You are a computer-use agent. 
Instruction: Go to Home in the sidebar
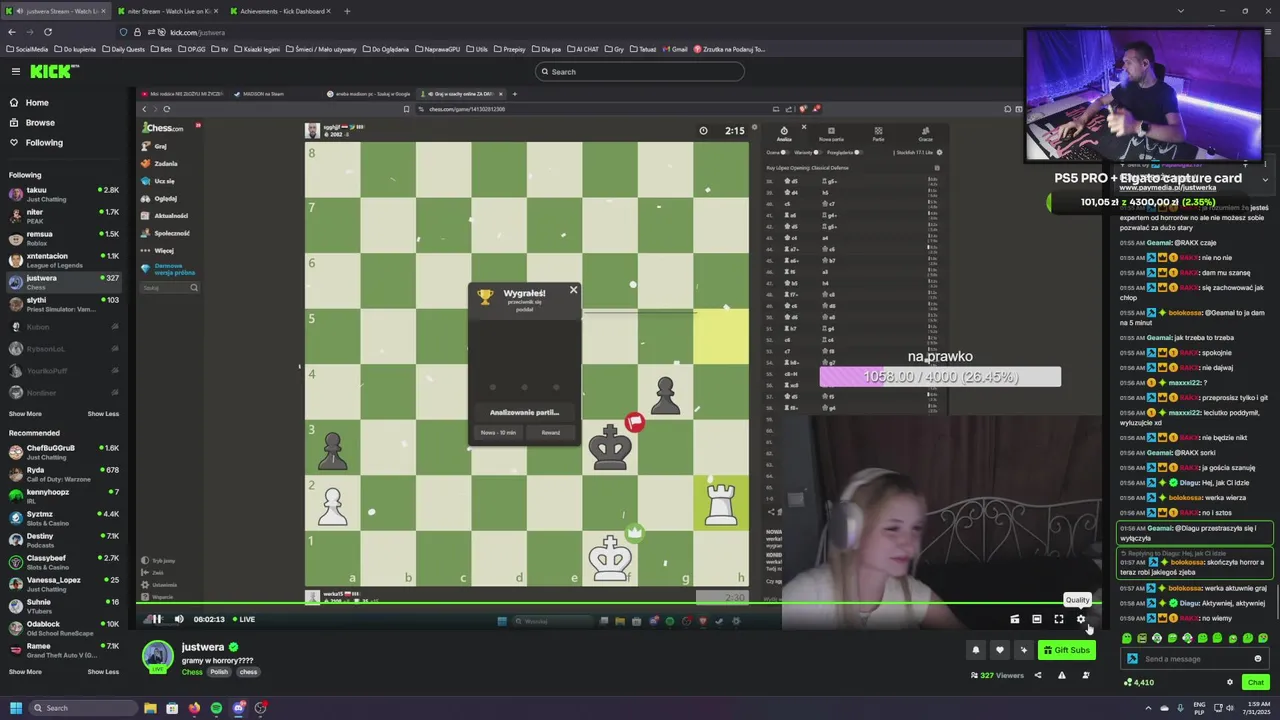37,102
